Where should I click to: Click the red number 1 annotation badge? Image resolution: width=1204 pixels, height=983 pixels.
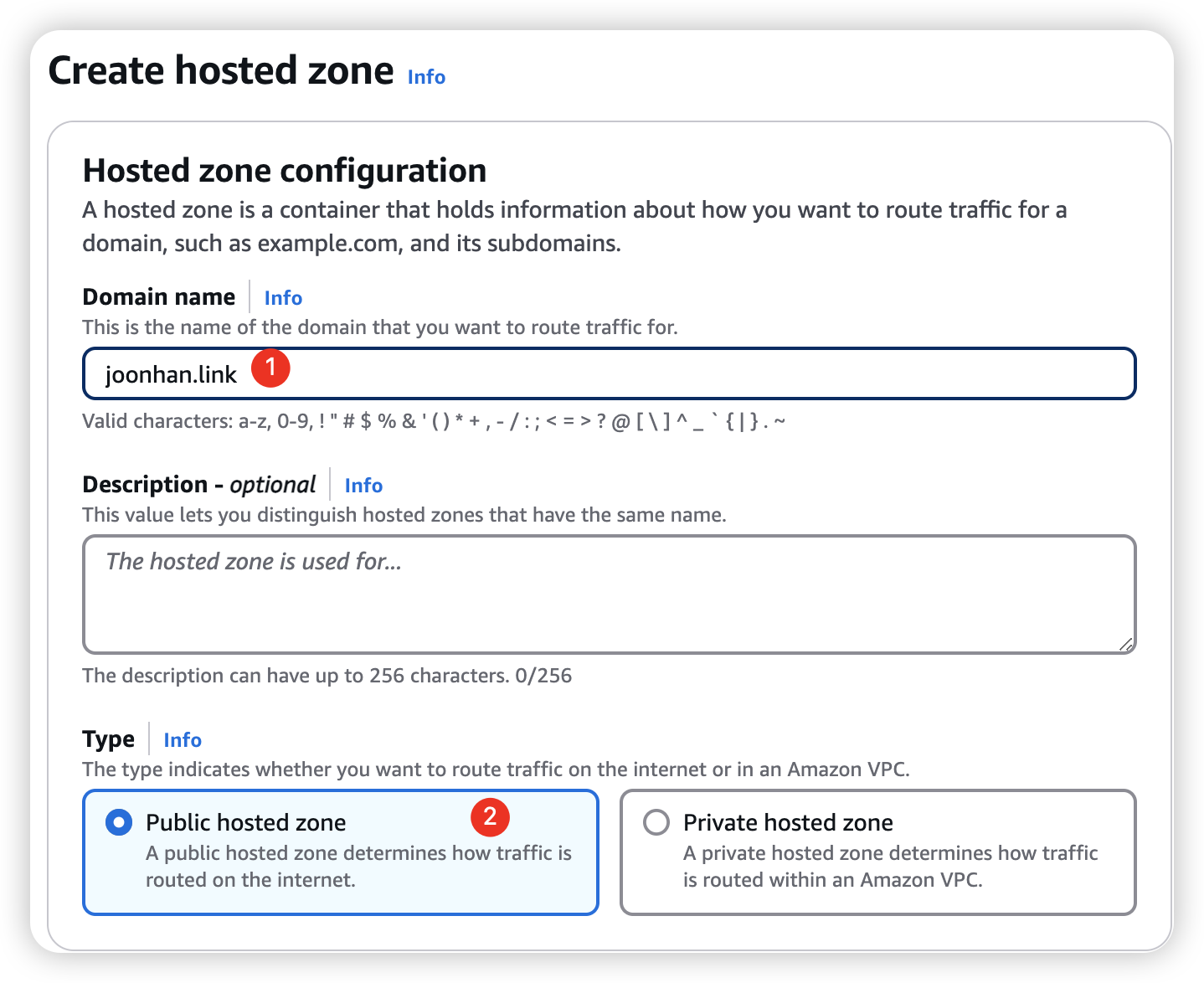[270, 368]
